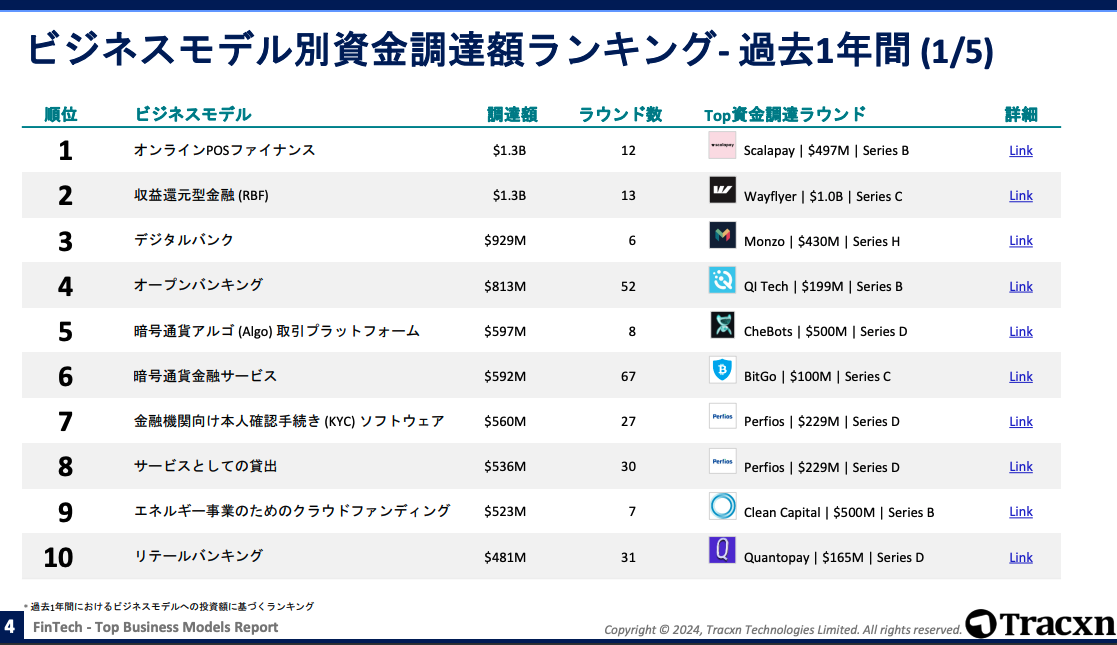Open the Link for 収益還元型金融 (RBF)
The image size is (1117, 645).
[x=1021, y=195]
